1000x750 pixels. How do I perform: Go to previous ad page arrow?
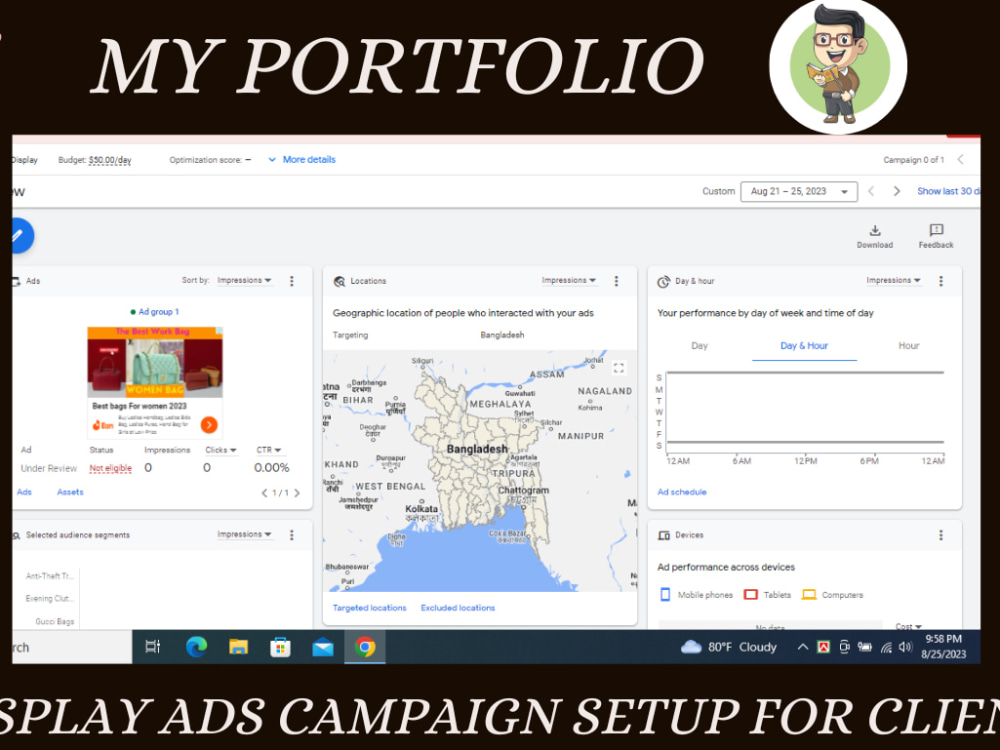click(264, 493)
